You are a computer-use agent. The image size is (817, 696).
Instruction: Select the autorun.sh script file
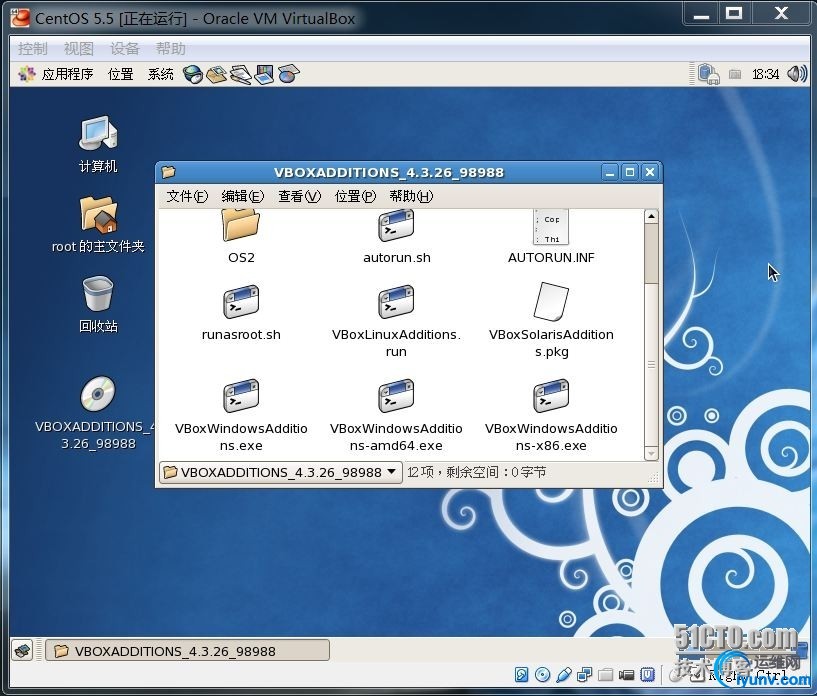click(397, 237)
